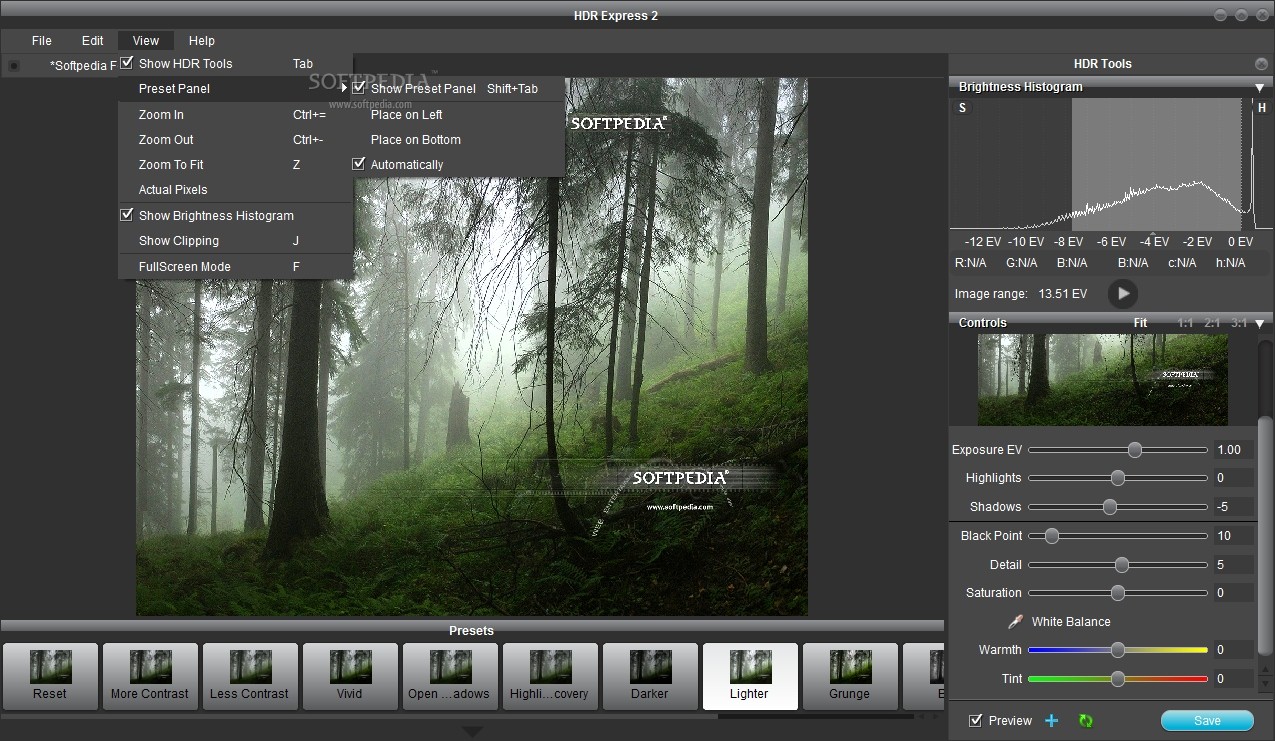Set navigator zoom to Fit
Screen dimensions: 1275x741
[1140, 323]
